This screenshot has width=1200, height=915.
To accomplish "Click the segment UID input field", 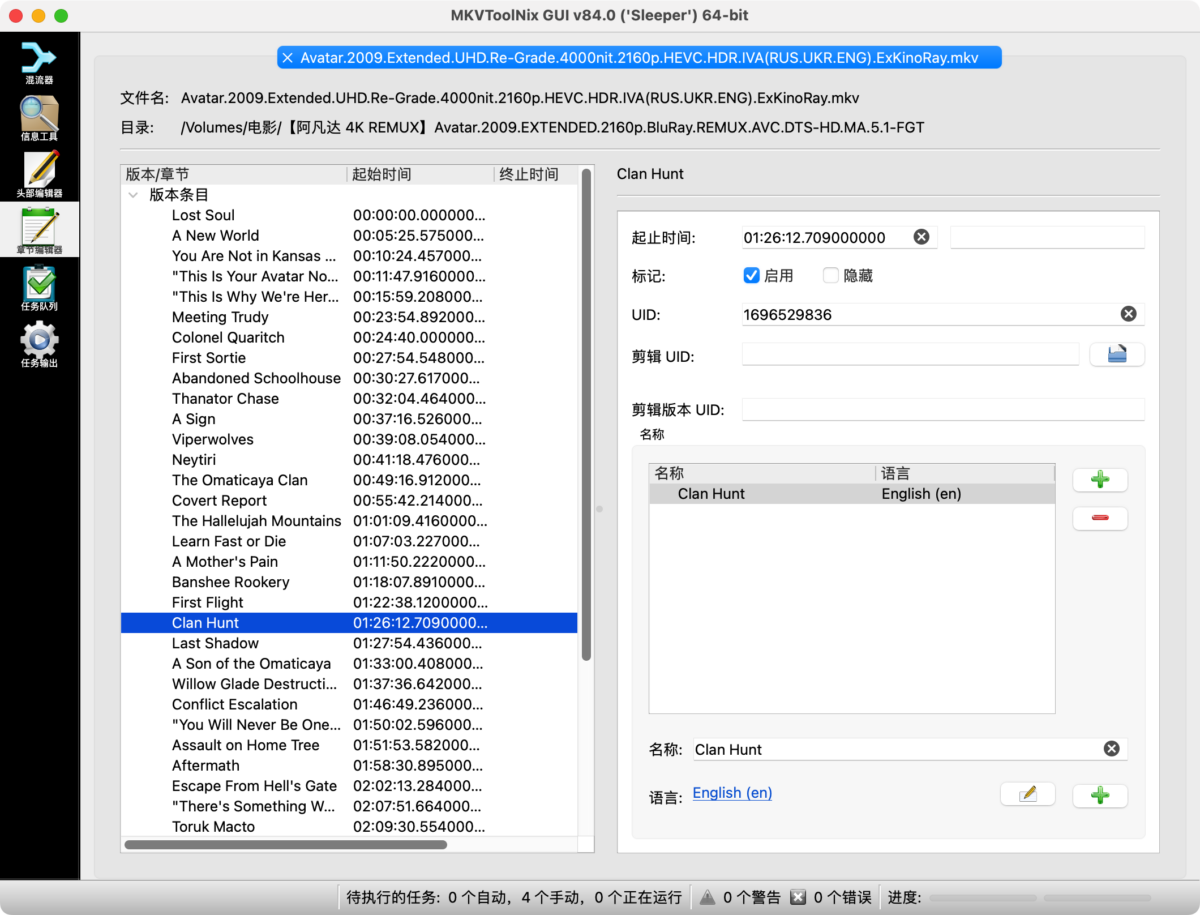I will click(910, 354).
